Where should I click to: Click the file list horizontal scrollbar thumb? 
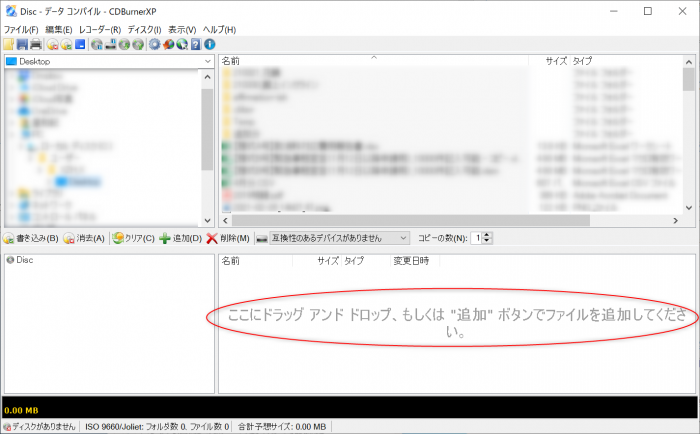411,221
